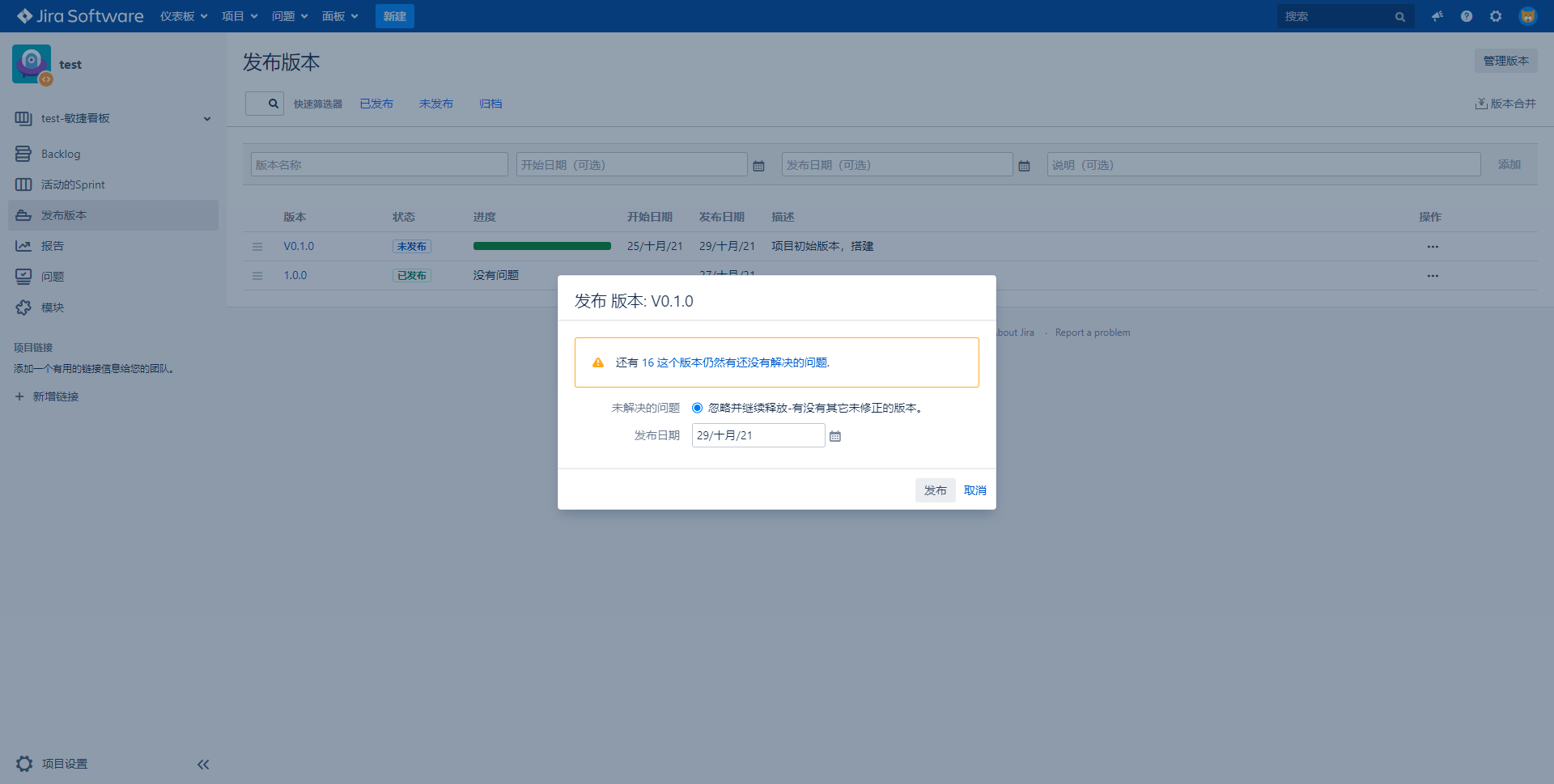Filter versions by 已发布

click(376, 104)
